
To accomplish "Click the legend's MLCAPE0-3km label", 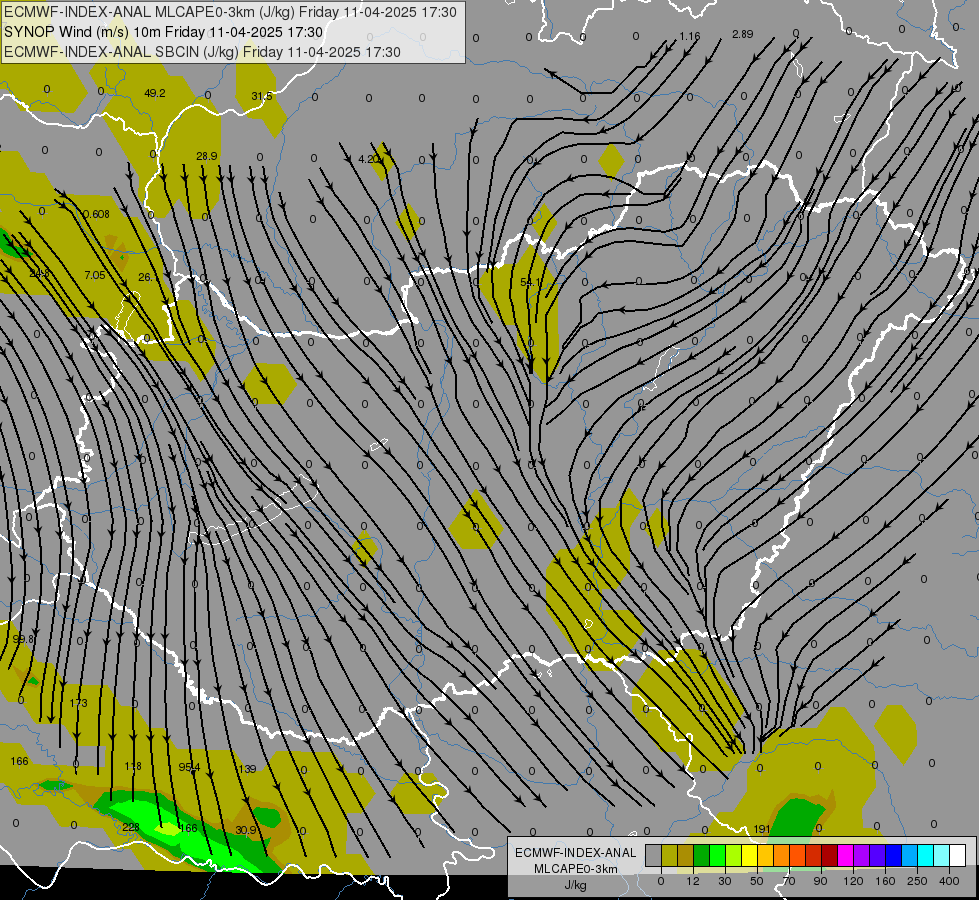I will 576,869.
